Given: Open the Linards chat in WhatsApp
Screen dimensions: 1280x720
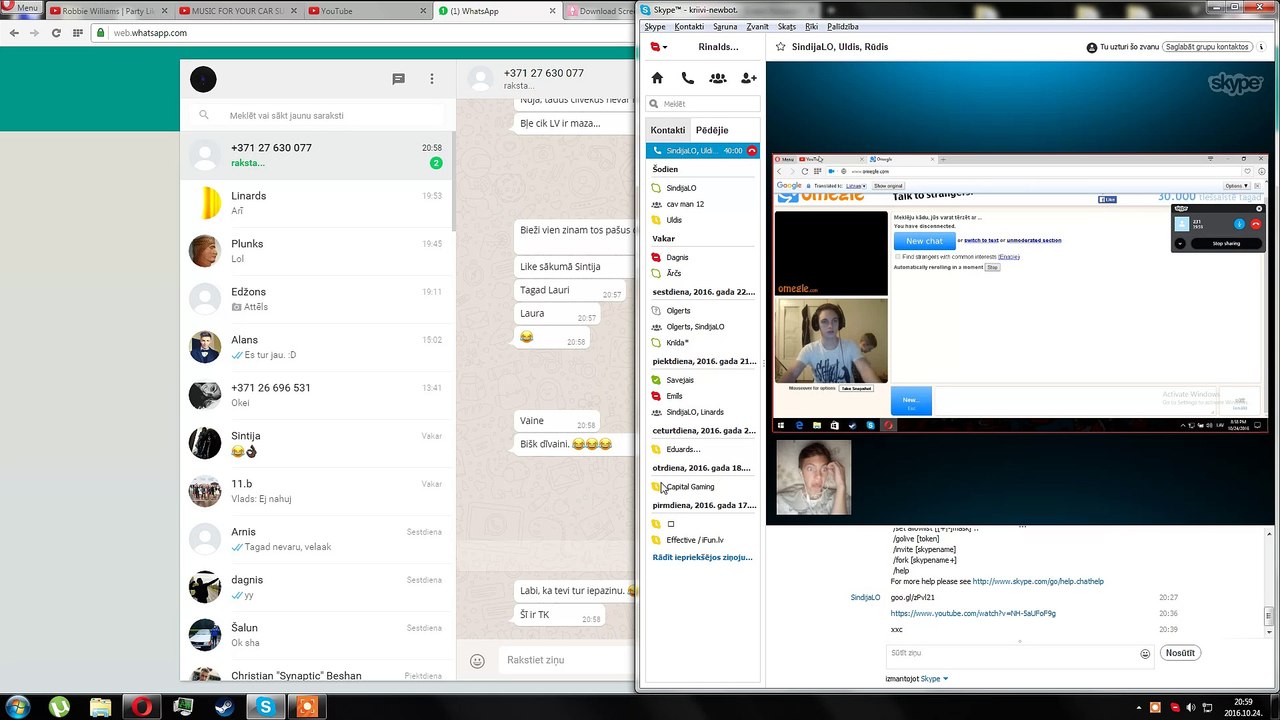Looking at the screenshot, I should click(x=318, y=203).
